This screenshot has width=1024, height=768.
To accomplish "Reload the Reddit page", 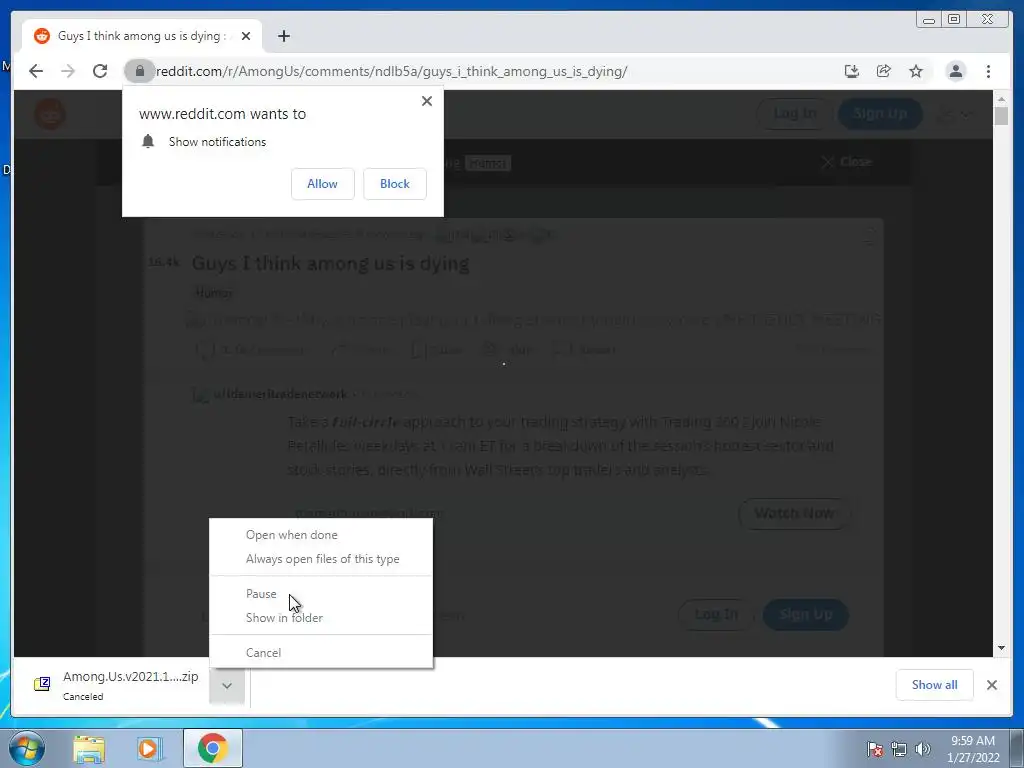I will click(100, 71).
